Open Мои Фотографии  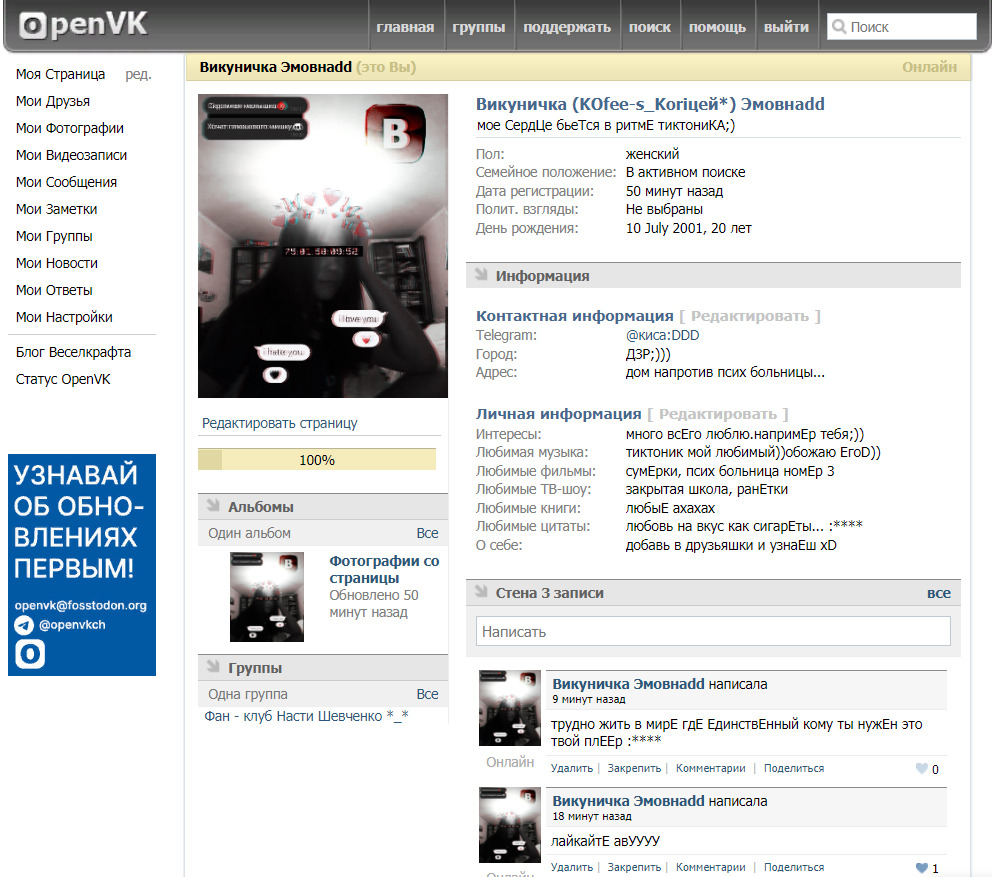point(70,128)
